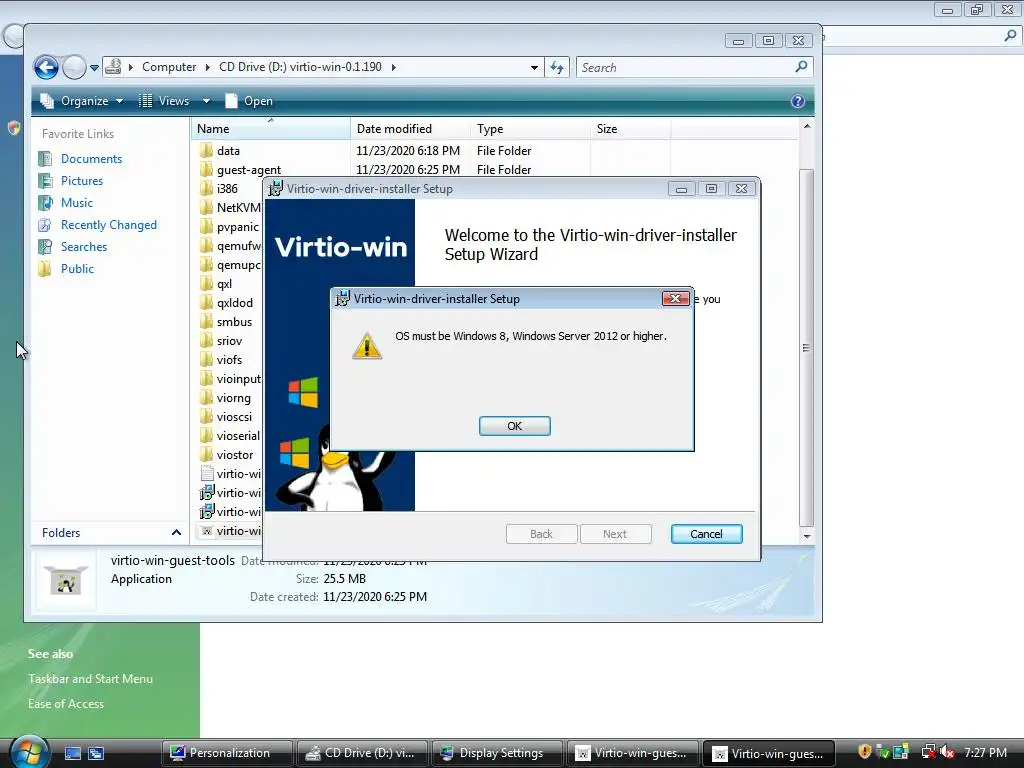This screenshot has height=768, width=1024.
Task: Click the muted volume tray icon
Action: point(948,752)
